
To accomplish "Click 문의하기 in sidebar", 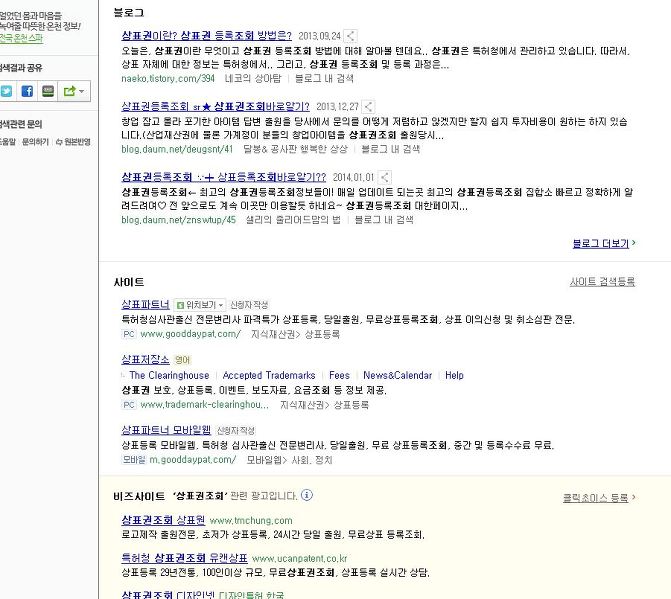I will 35,142.
